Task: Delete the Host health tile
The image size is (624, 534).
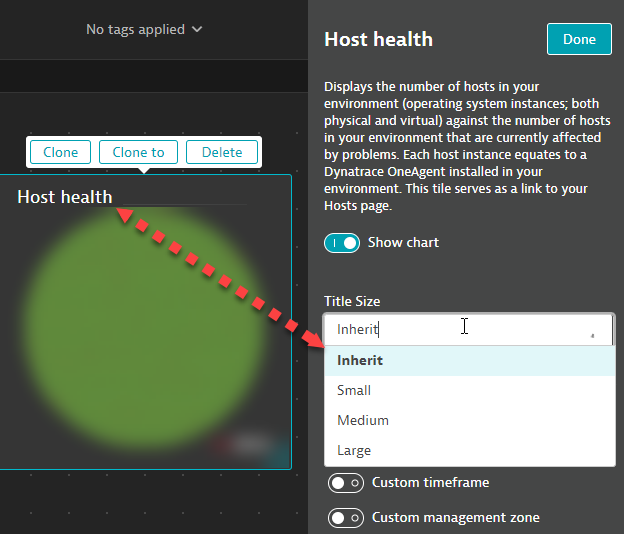Action: [x=222, y=152]
